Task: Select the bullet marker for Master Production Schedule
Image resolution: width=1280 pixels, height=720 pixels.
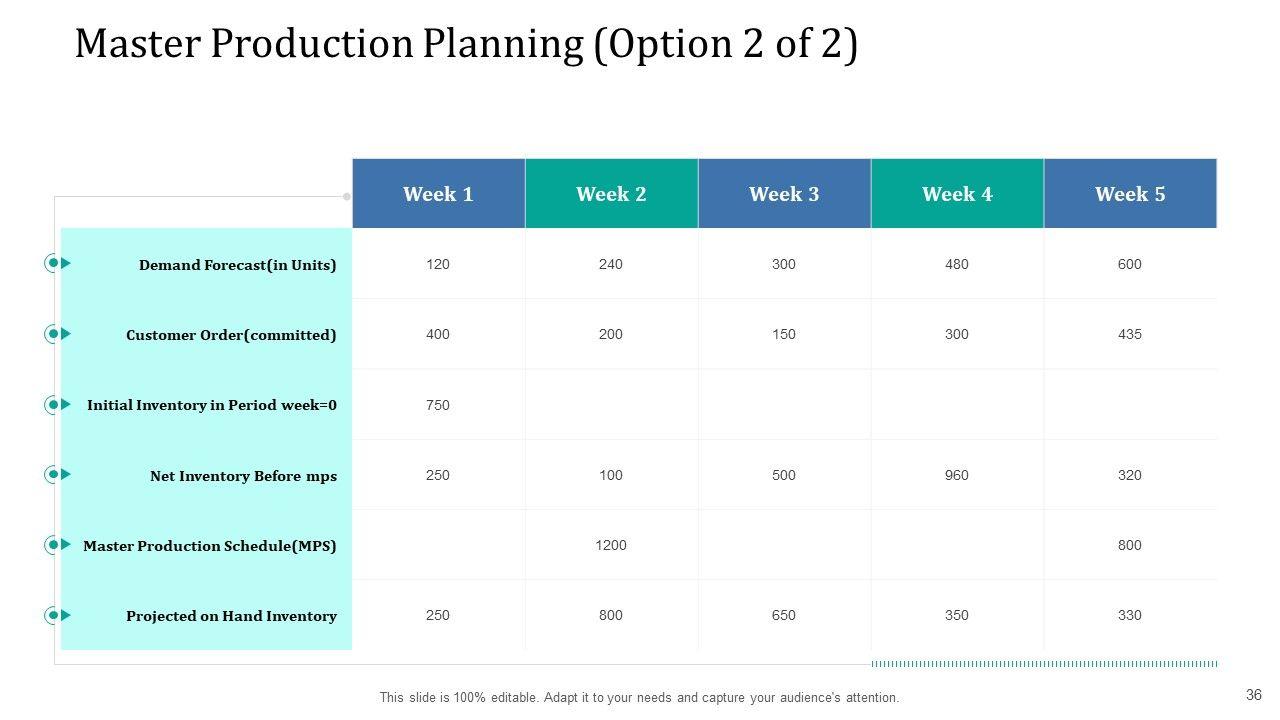Action: pyautogui.click(x=57, y=545)
